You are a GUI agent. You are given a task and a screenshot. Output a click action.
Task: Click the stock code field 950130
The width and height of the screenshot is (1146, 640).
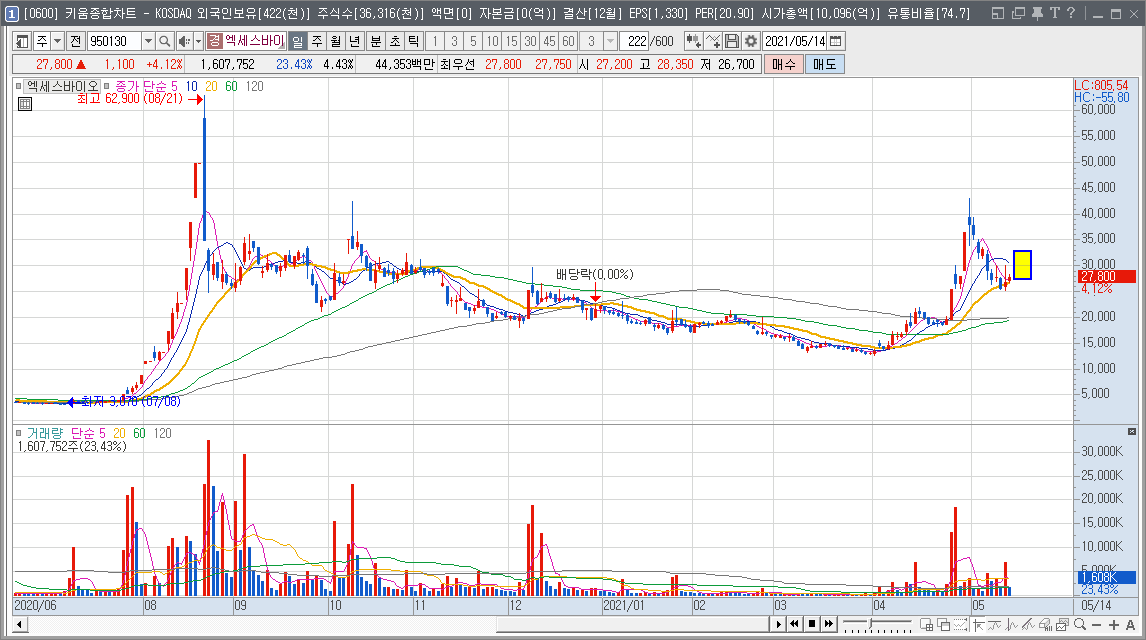click(x=114, y=42)
